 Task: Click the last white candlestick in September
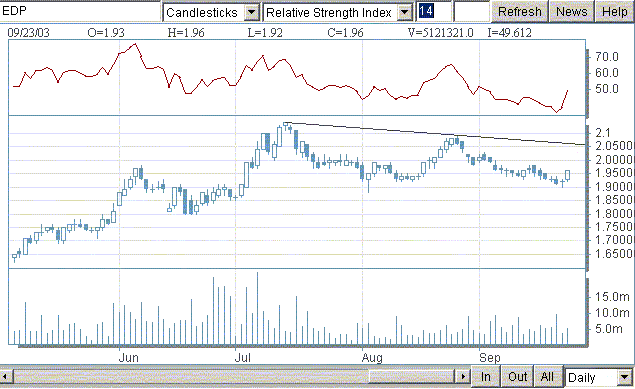[x=568, y=175]
